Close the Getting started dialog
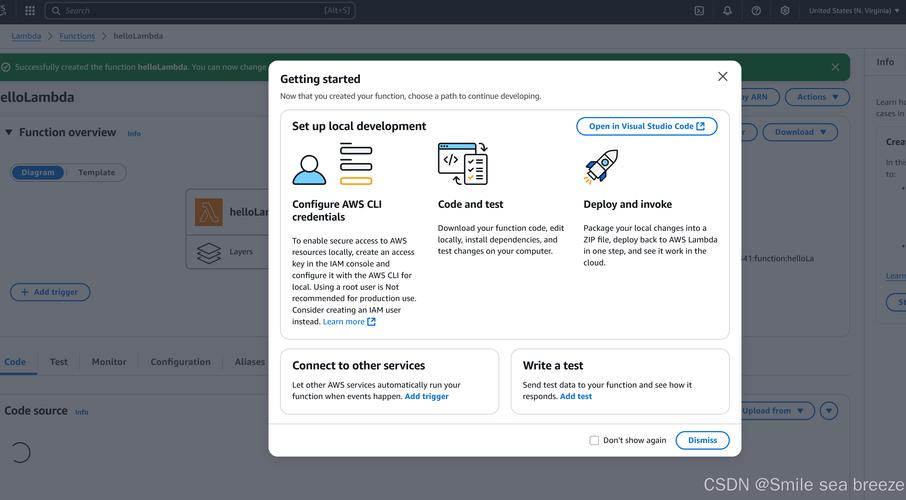 [722, 77]
